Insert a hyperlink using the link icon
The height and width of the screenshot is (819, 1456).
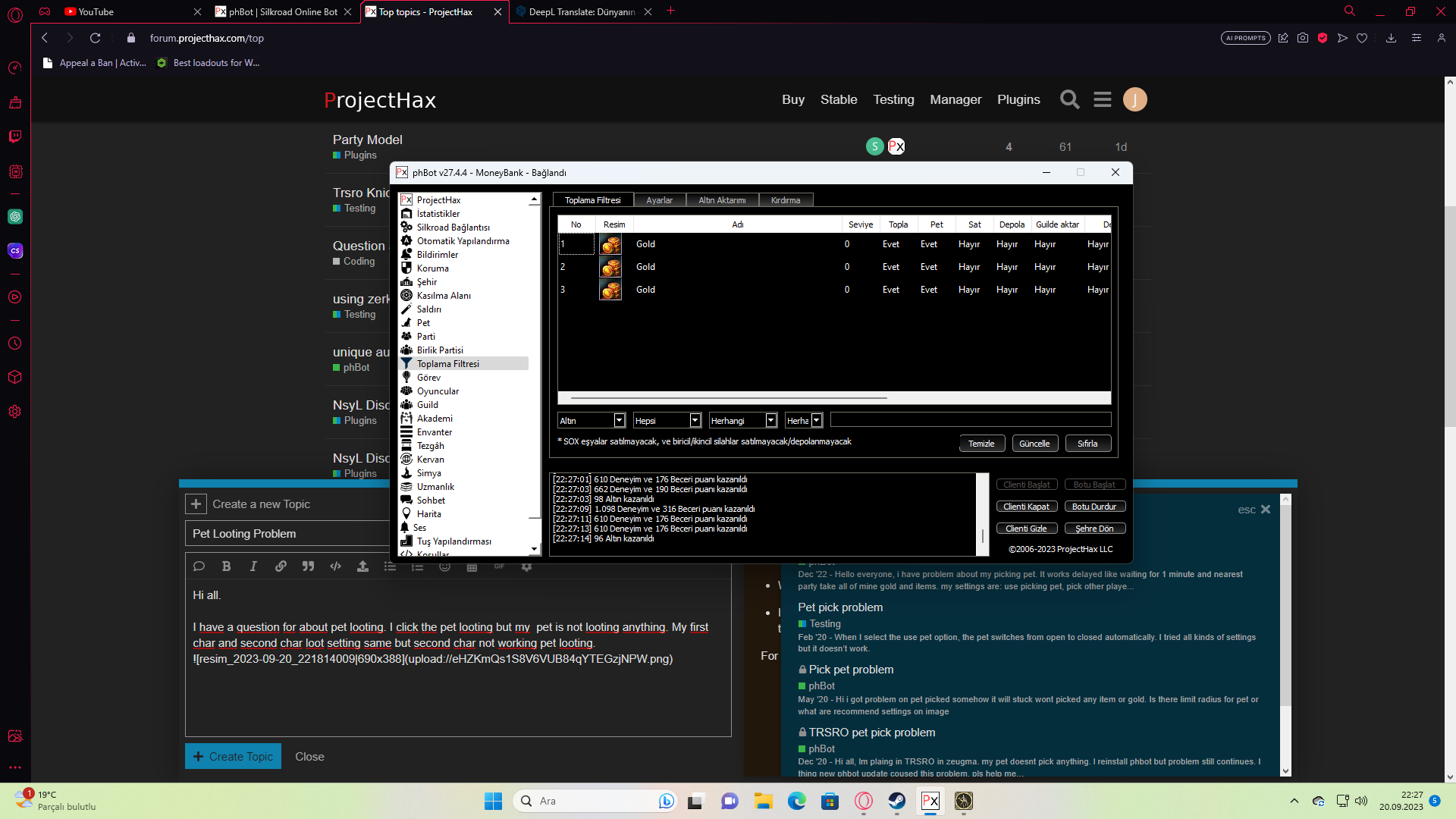[x=281, y=566]
